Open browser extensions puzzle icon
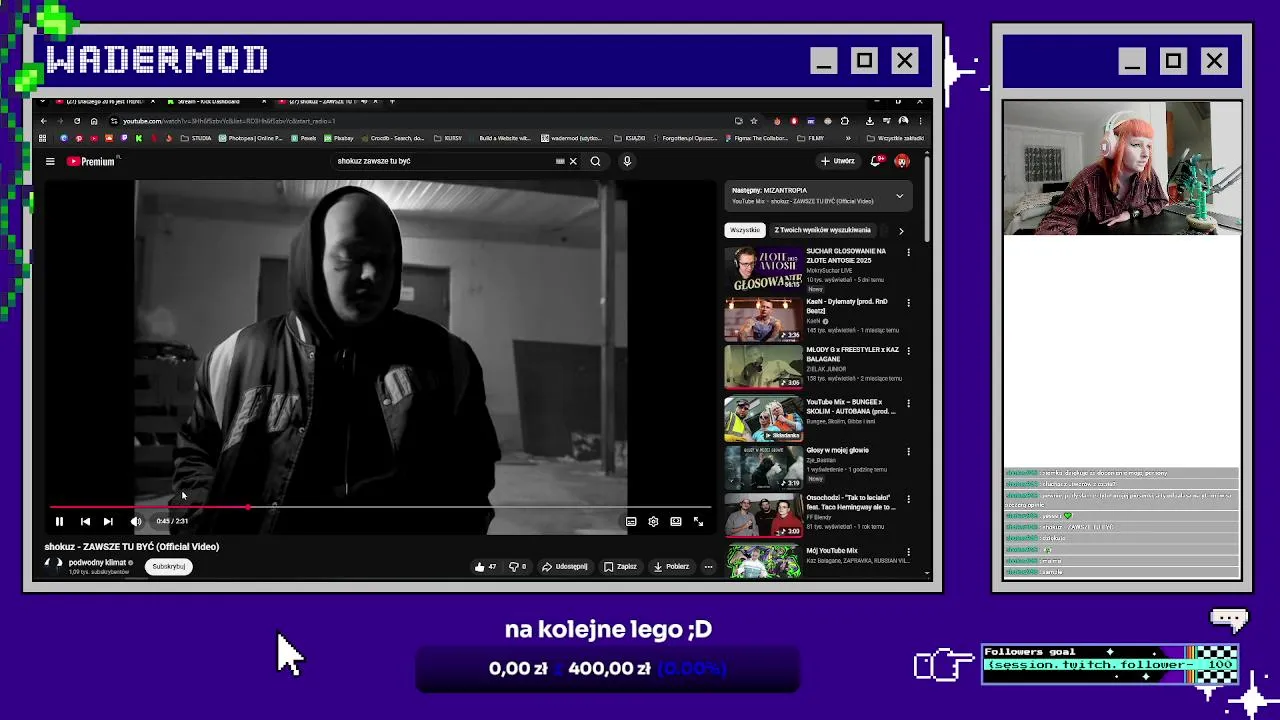1280x720 pixels. (x=845, y=121)
